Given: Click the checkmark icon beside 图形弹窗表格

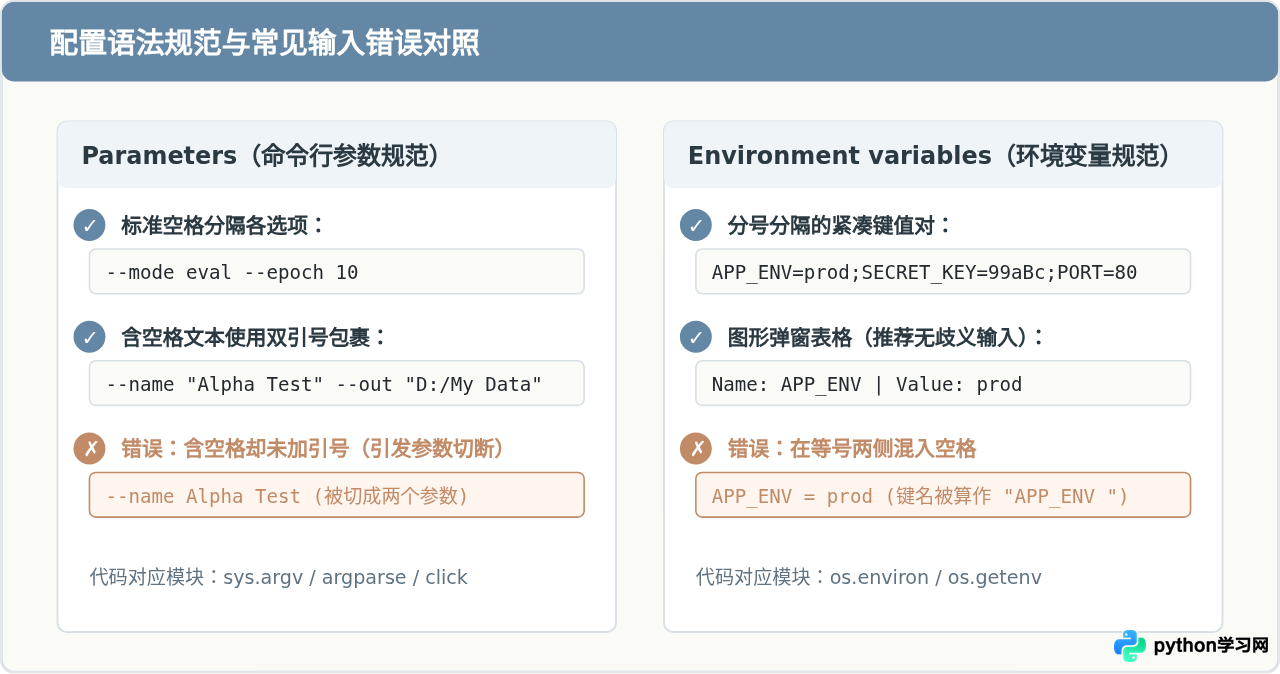Looking at the screenshot, I should tap(696, 337).
